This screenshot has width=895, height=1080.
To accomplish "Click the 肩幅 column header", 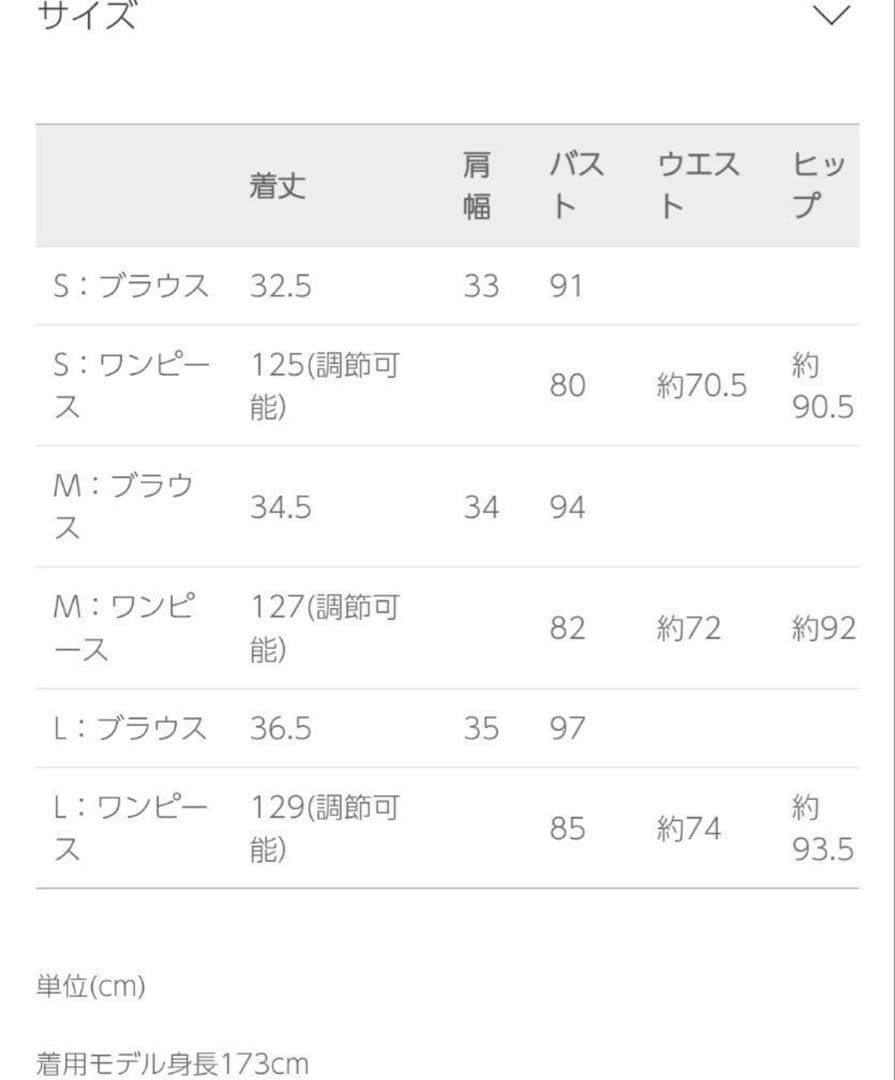I will click(473, 185).
